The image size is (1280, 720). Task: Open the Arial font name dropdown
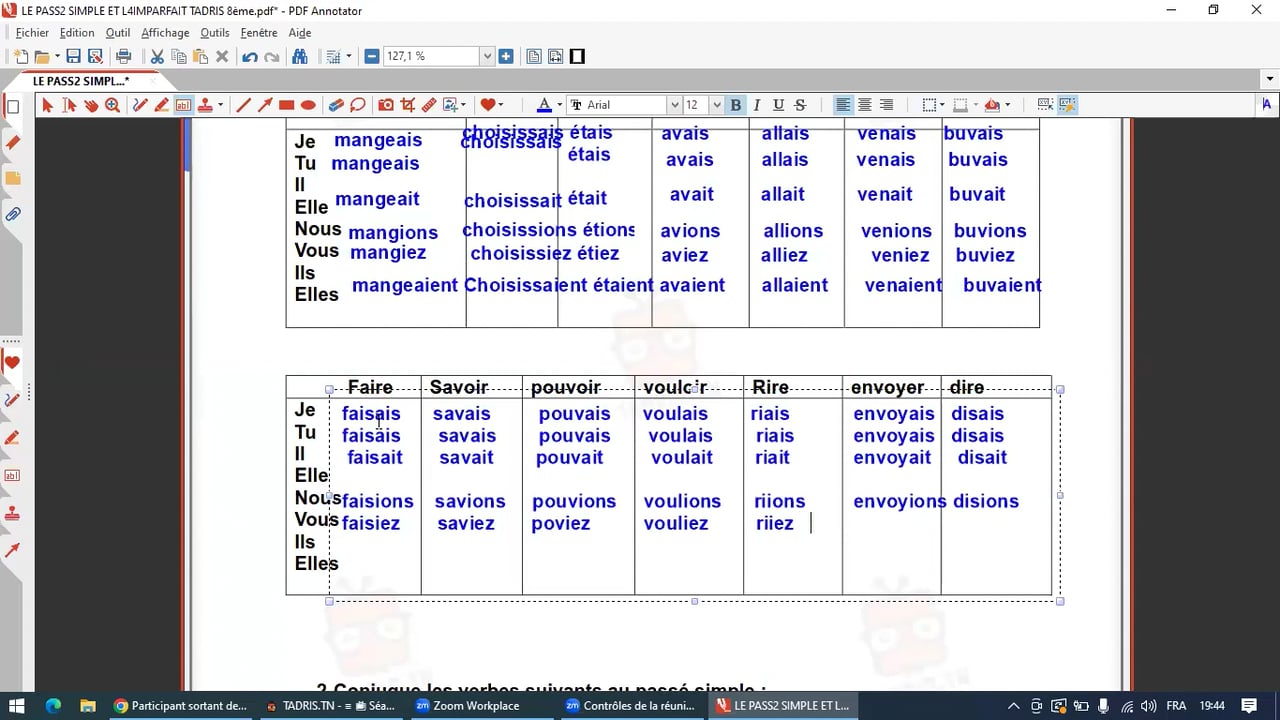point(674,105)
